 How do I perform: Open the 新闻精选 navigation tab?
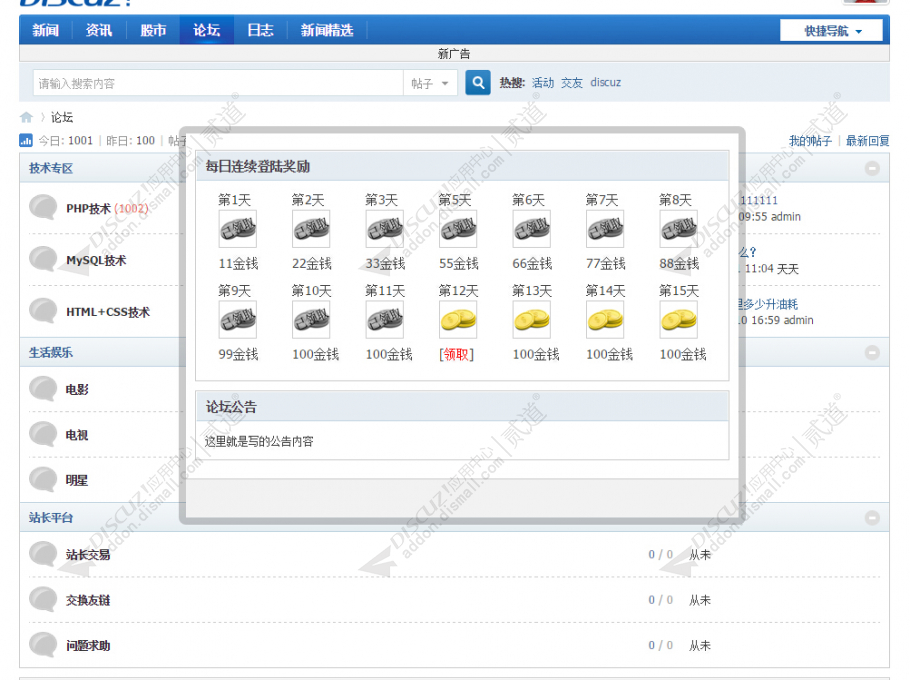327,30
